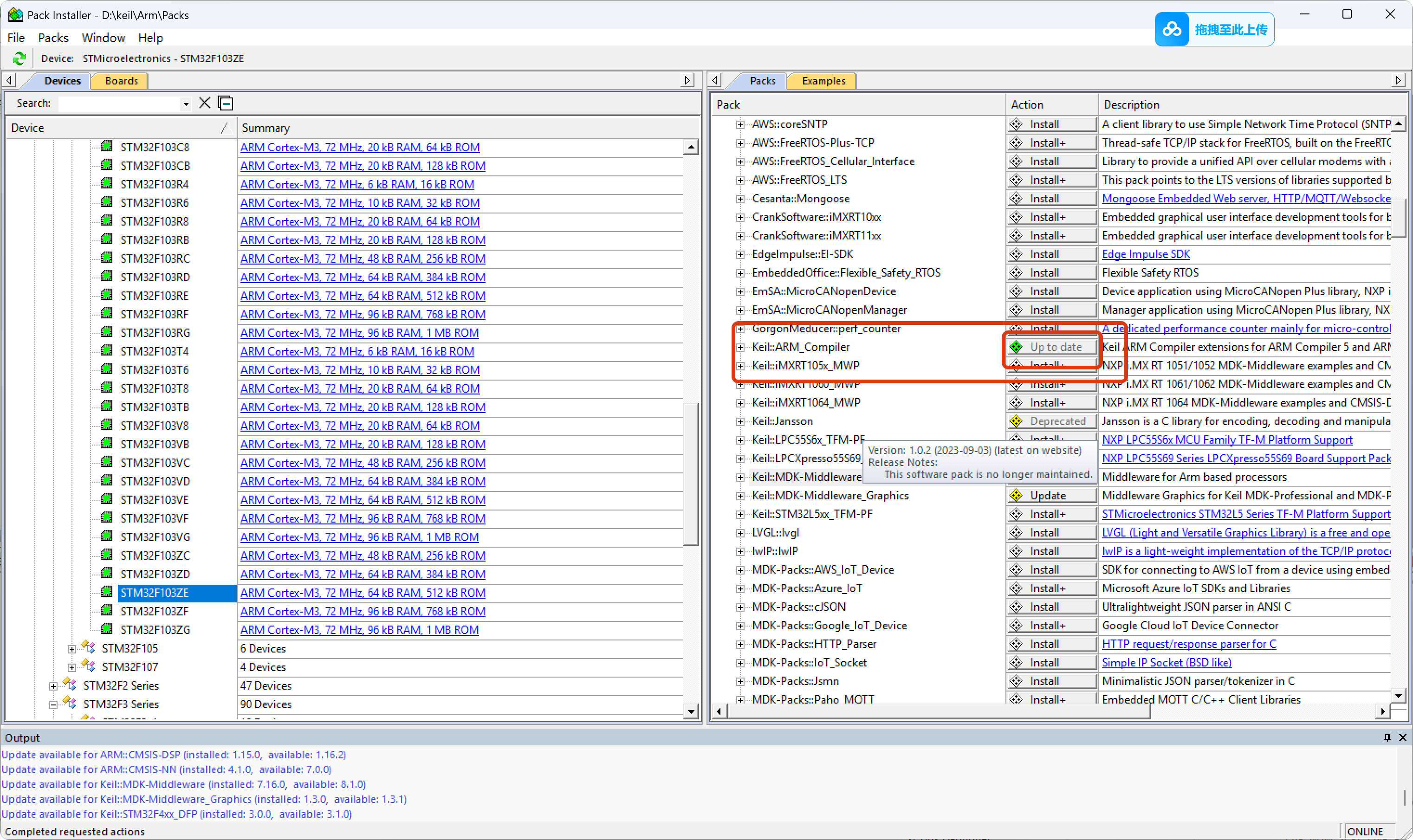Click install icon for LVGL::lvgl
This screenshot has width=1413, height=840.
[x=1016, y=532]
